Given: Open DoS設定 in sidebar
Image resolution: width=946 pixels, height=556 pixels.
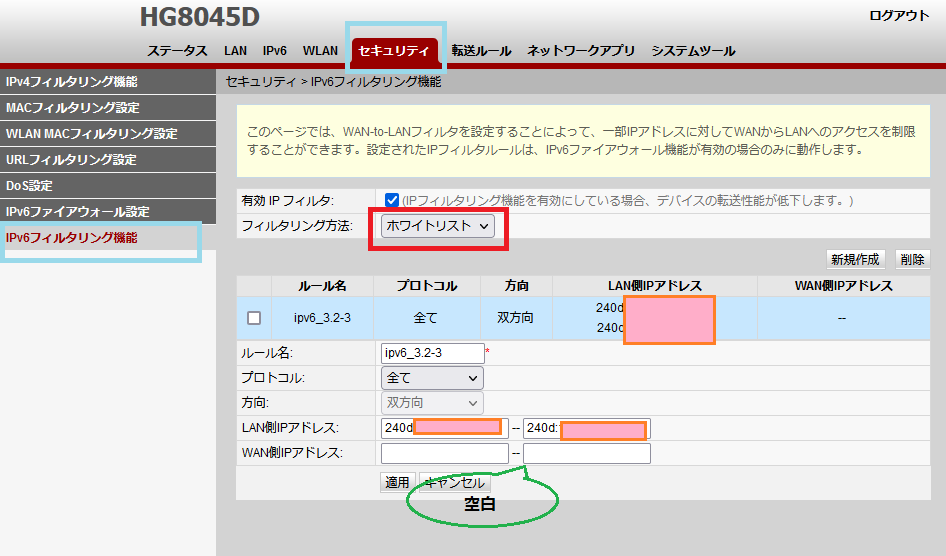Looking at the screenshot, I should 108,185.
